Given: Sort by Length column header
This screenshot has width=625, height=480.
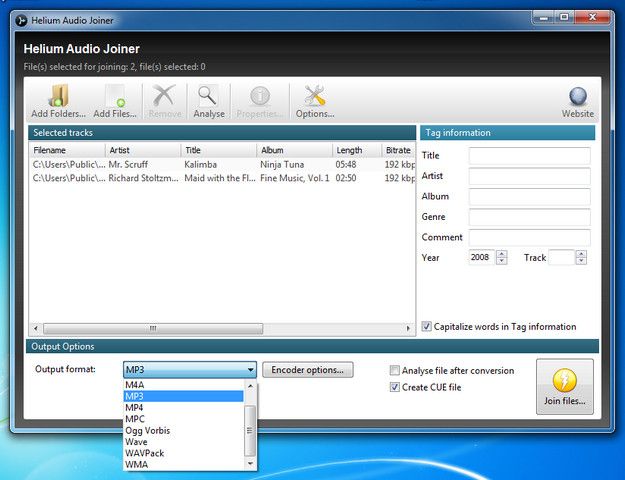Looking at the screenshot, I should point(357,150).
